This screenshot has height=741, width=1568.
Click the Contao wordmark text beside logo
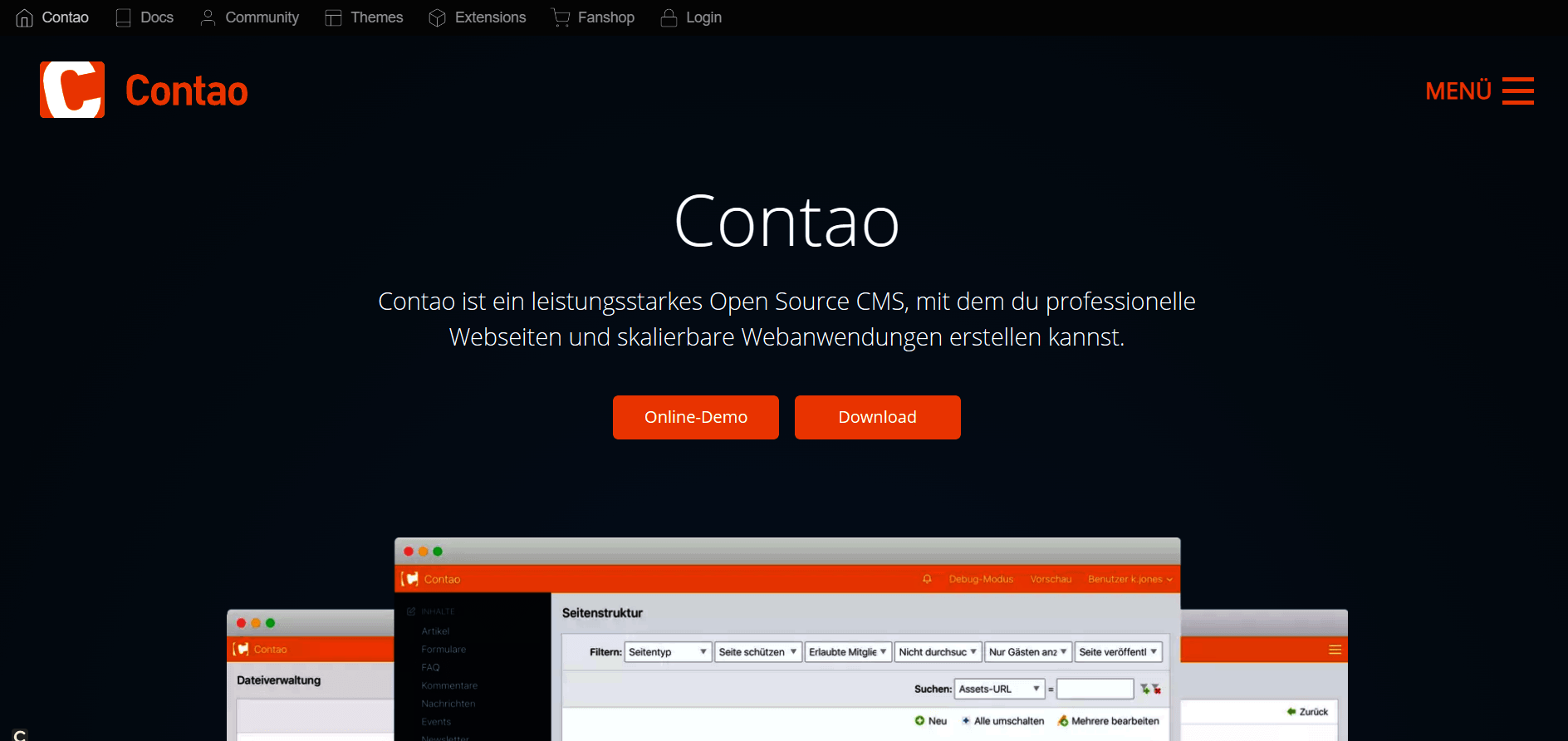(186, 91)
